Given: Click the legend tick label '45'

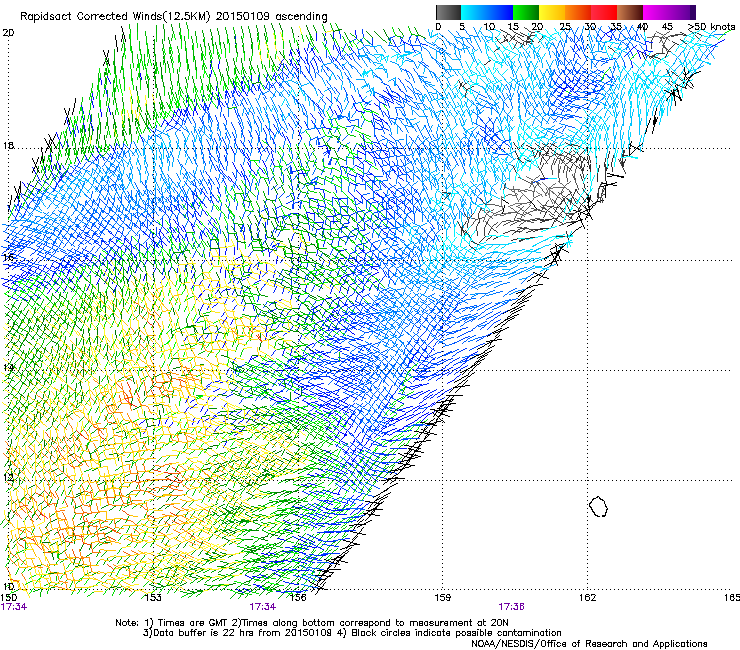Looking at the screenshot, I should (667, 27).
